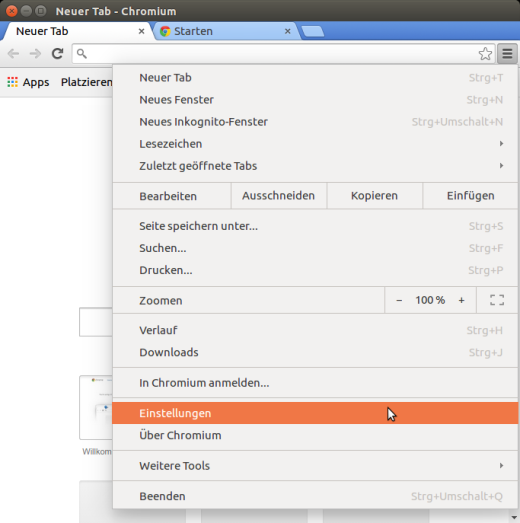Click the Kopieren button
Screen dimensions: 520x523
374,196
